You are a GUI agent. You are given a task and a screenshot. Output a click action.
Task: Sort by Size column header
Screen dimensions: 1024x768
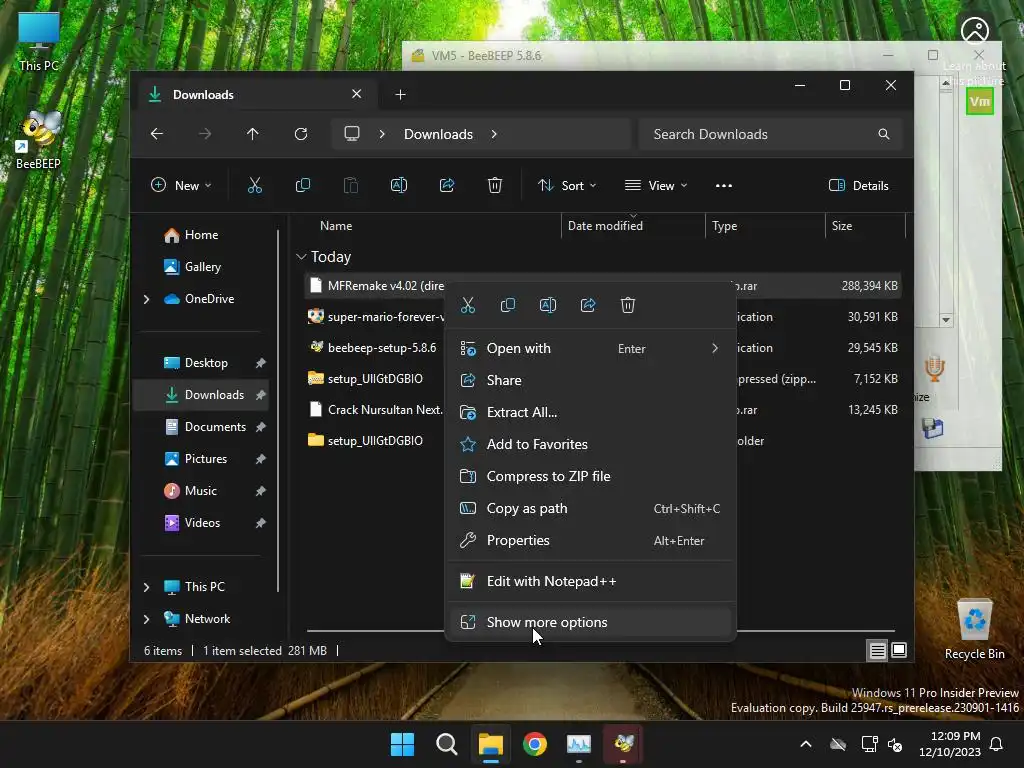(x=842, y=226)
